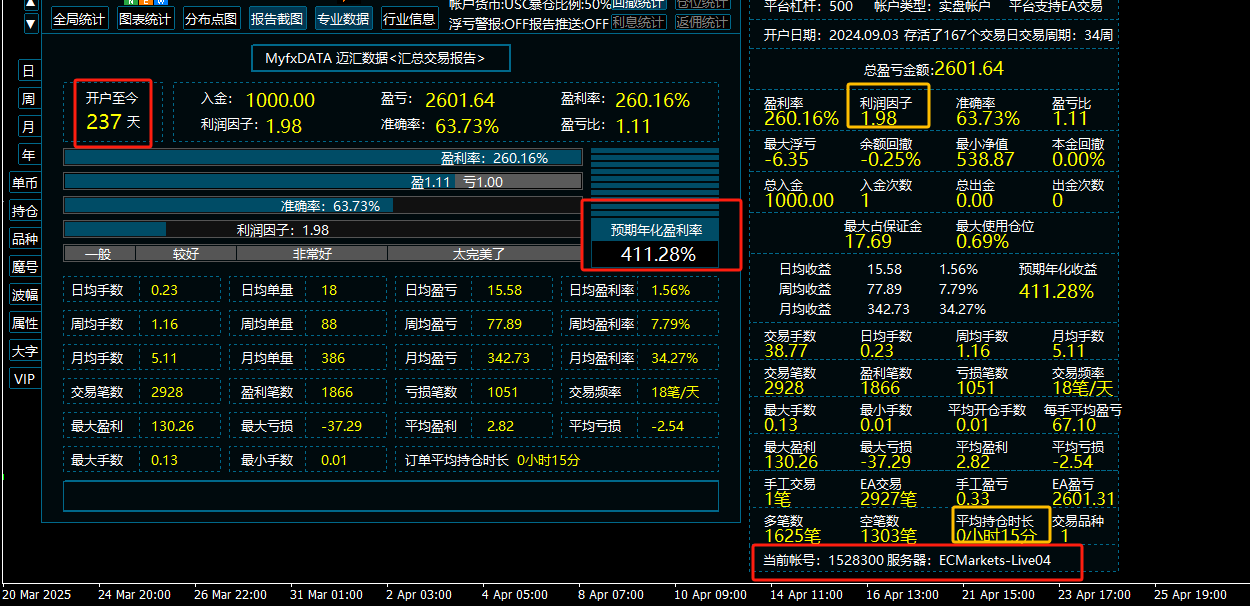Select the 年 period button
Viewport: 1250px width, 606px height.
pyautogui.click(x=28, y=154)
